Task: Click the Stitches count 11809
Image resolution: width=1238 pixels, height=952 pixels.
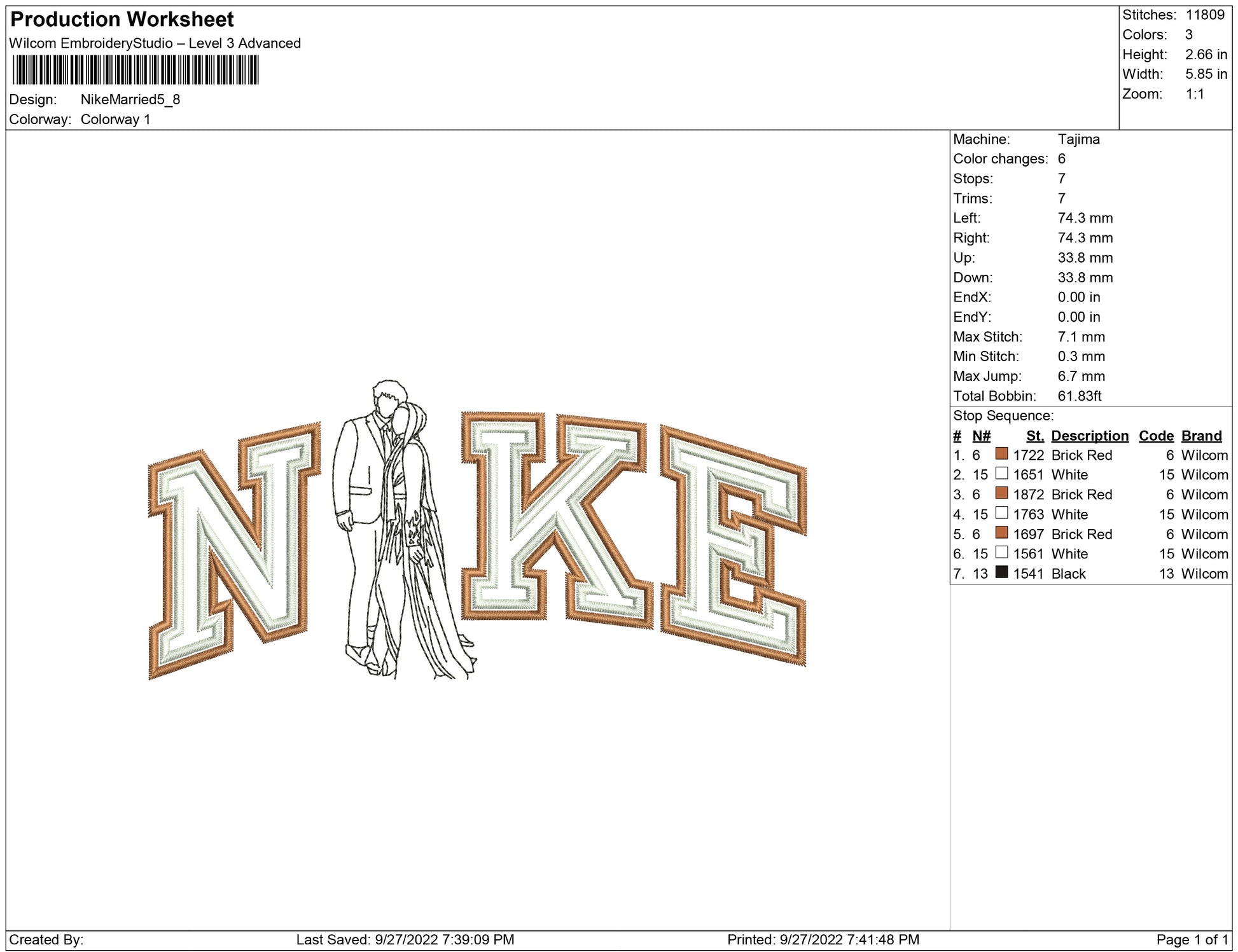Action: pos(1204,15)
